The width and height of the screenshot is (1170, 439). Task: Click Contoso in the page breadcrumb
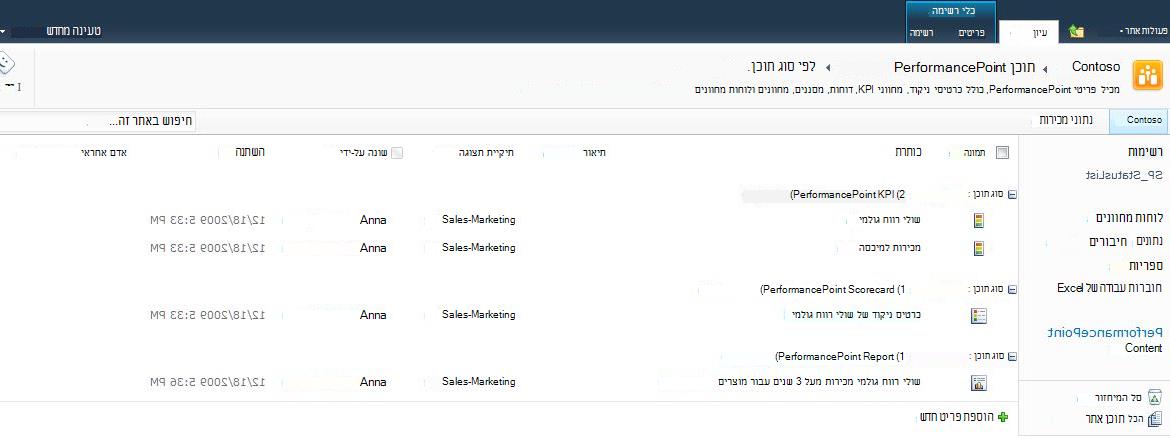click(1095, 67)
